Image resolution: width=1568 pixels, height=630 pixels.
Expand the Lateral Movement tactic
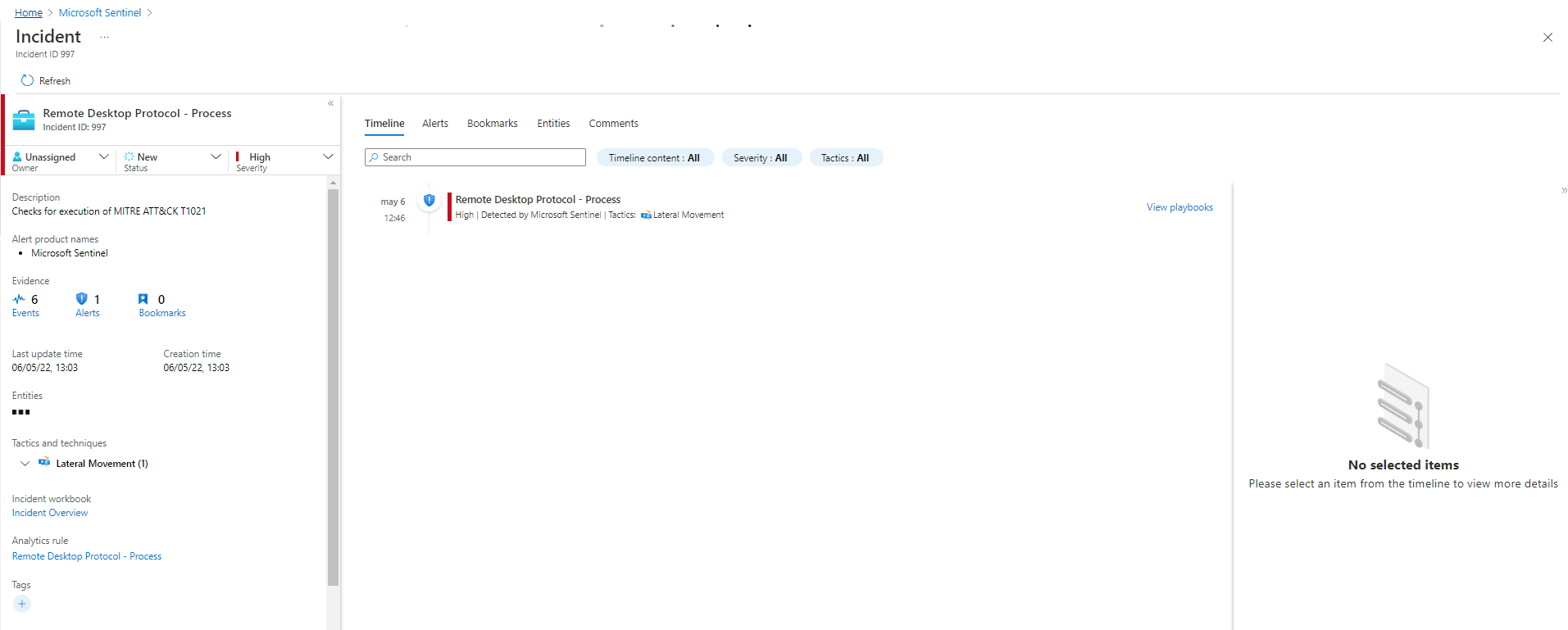coord(25,464)
